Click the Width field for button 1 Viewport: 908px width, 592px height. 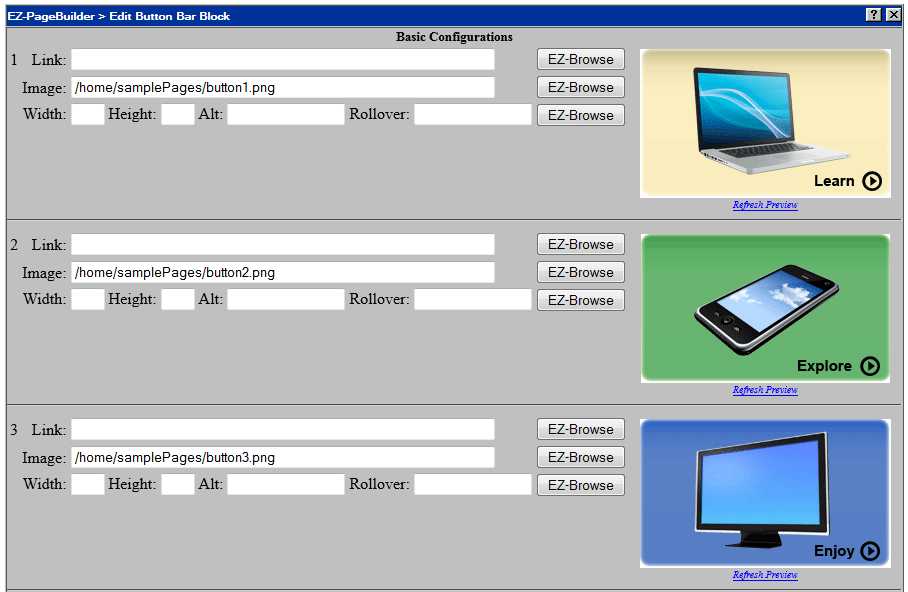(x=88, y=114)
